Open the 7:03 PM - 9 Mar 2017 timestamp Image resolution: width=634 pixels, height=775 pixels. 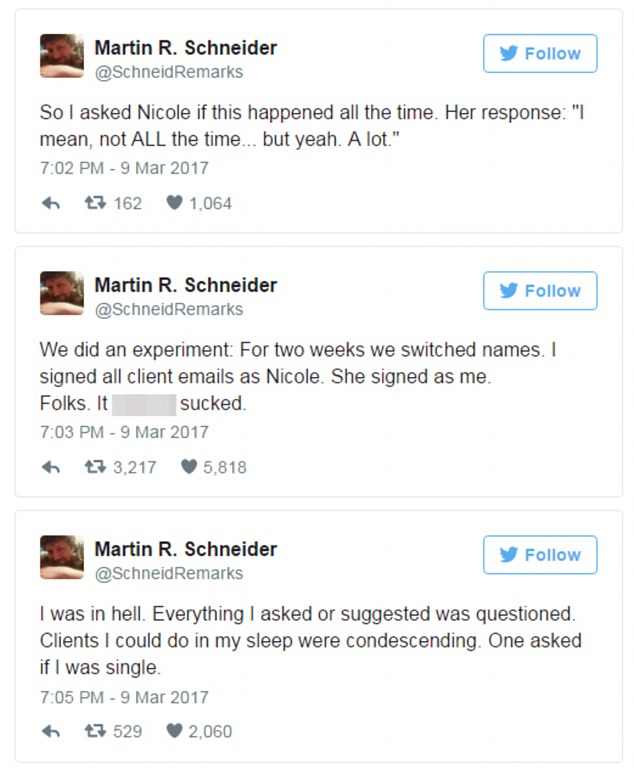tap(124, 432)
